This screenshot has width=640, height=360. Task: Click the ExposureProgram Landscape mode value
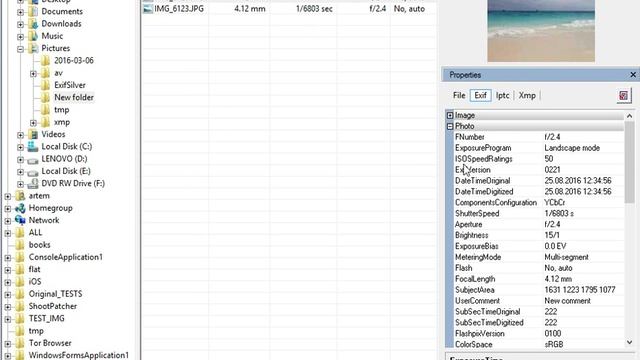(572, 148)
